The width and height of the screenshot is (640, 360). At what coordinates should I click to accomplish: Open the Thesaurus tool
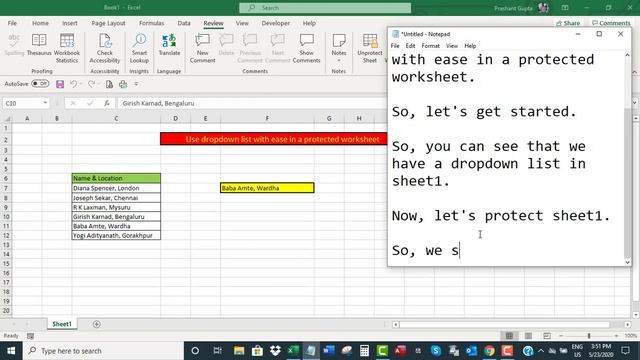pyautogui.click(x=39, y=45)
